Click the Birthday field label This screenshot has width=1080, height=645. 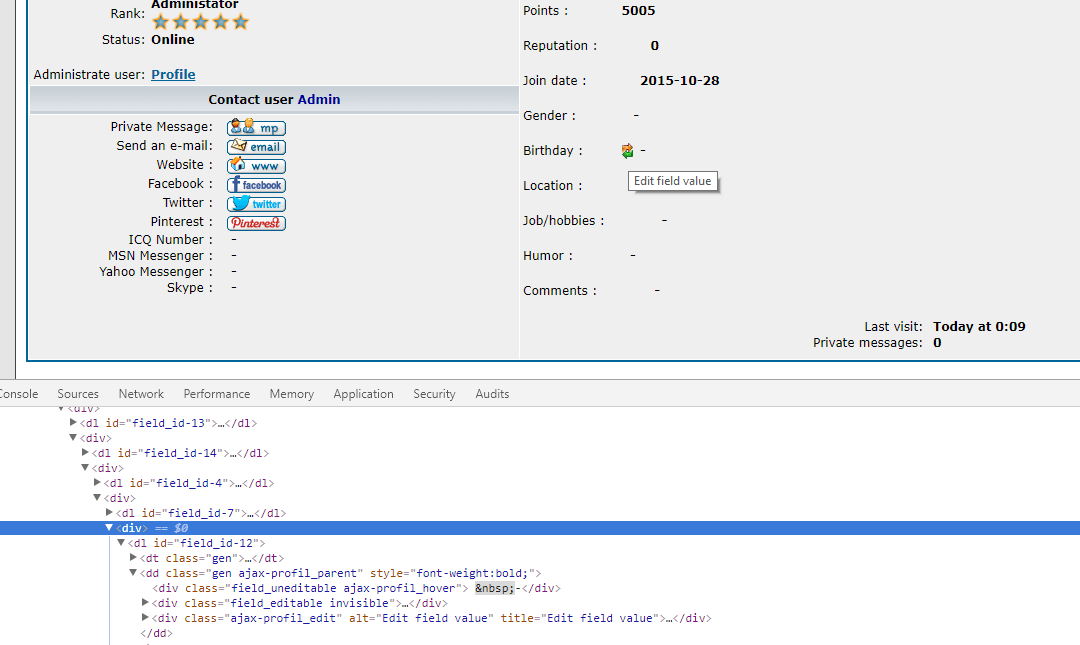coord(552,151)
